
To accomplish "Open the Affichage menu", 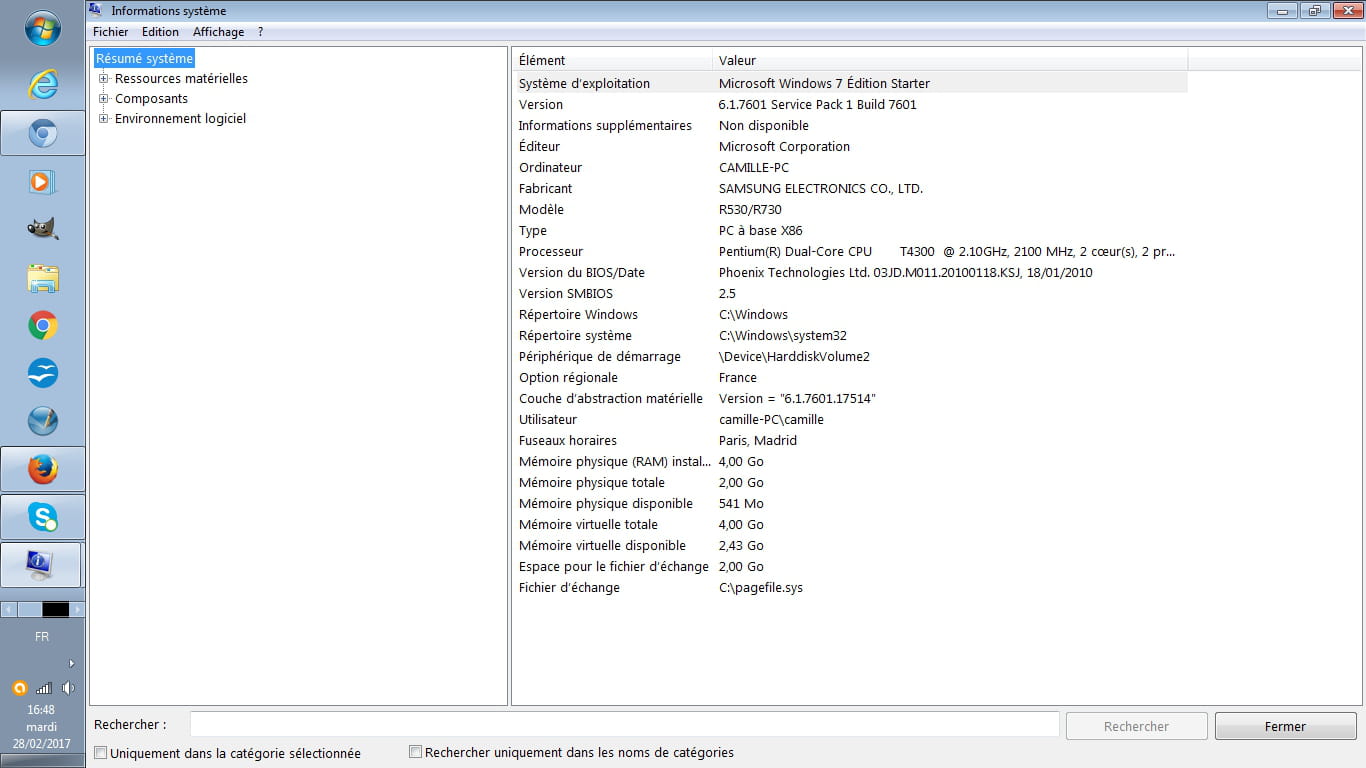I will [x=219, y=32].
